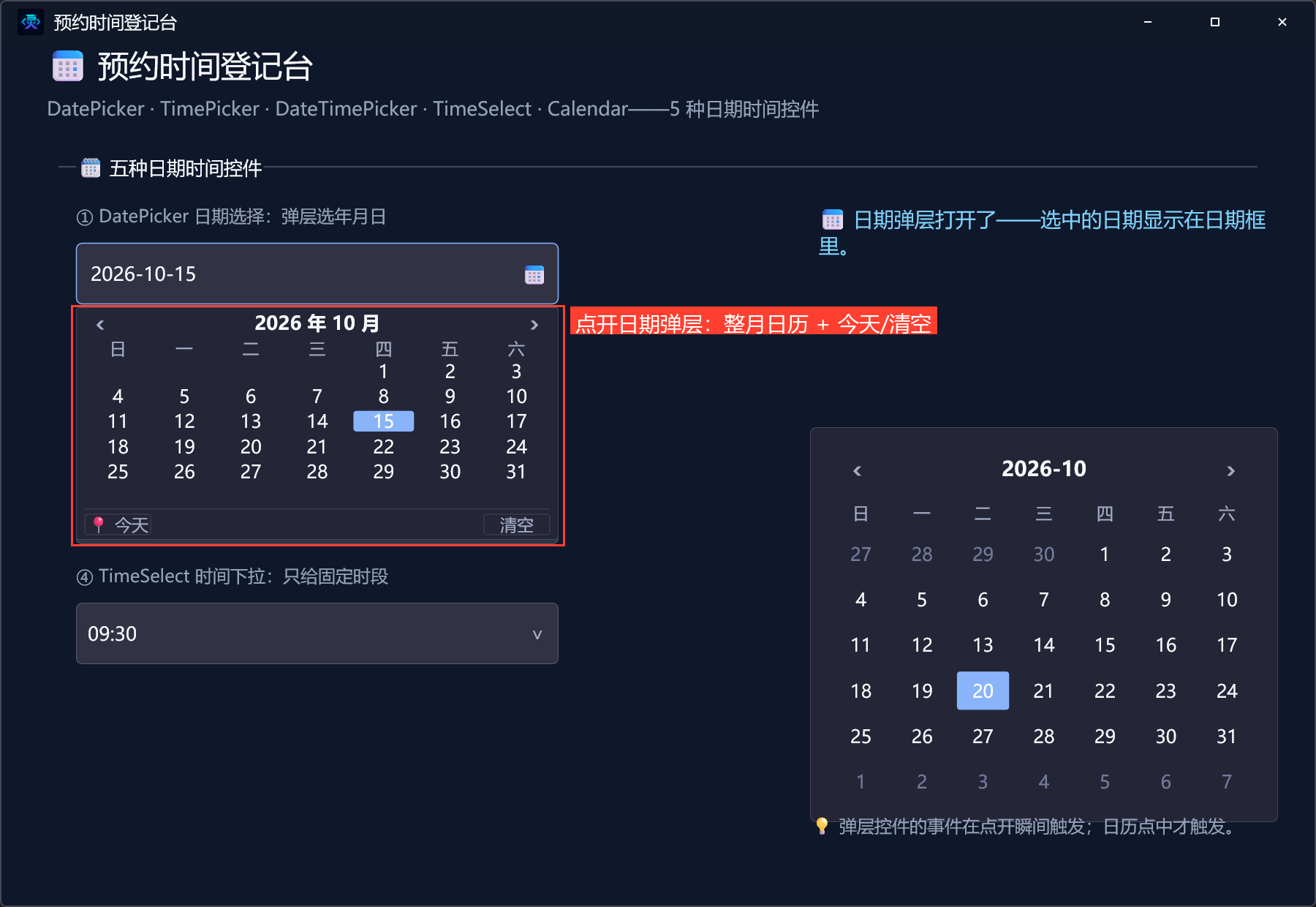Go to next month in popup calendar
The width and height of the screenshot is (1316, 907).
pyautogui.click(x=534, y=325)
